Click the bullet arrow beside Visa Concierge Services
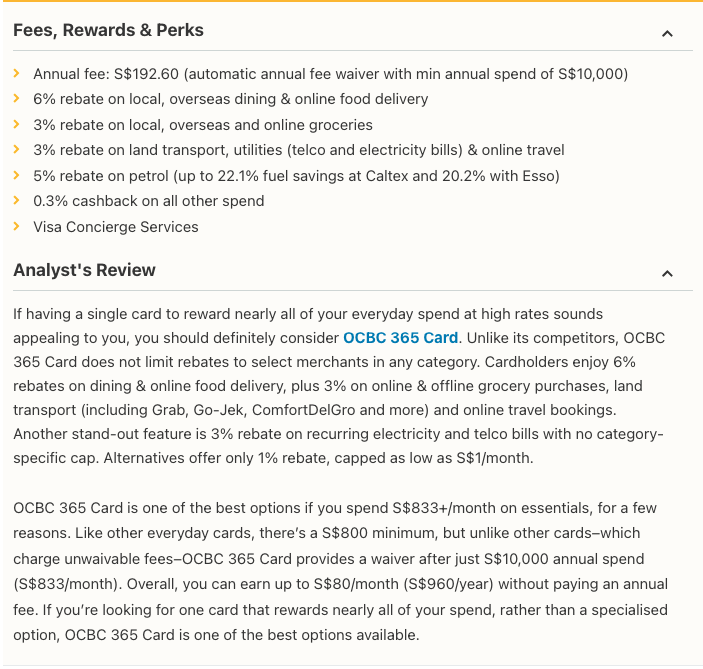The height and width of the screenshot is (669, 703). 17,227
